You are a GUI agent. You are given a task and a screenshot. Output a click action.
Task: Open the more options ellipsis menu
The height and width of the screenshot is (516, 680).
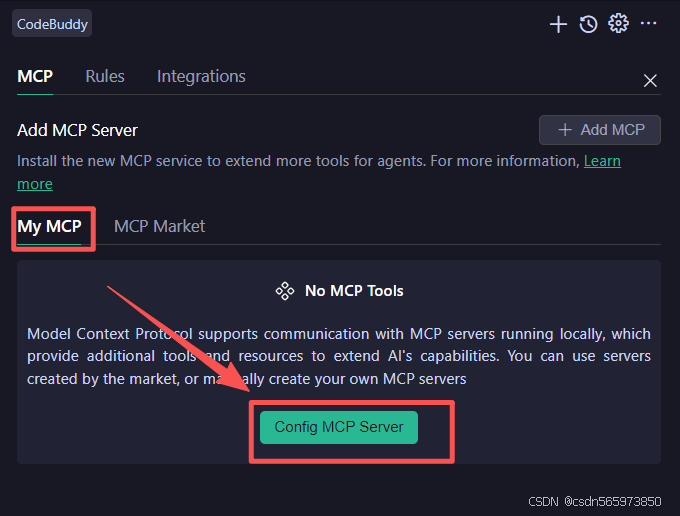(648, 23)
